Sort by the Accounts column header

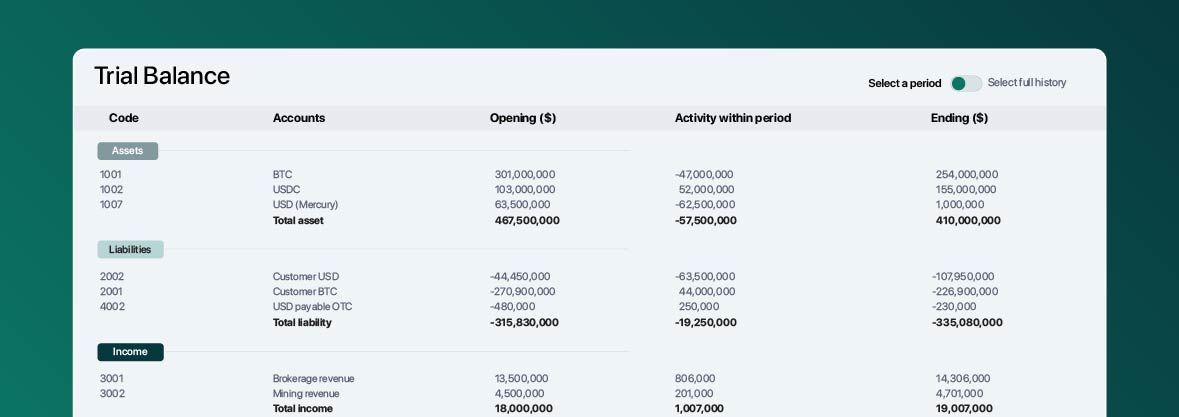point(298,118)
